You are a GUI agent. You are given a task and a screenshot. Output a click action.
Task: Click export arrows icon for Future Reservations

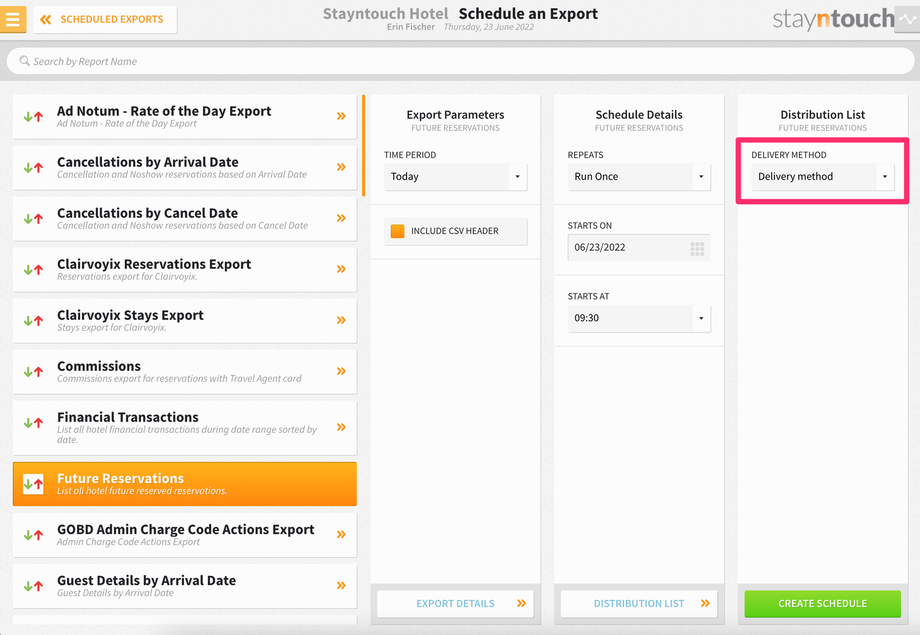point(33,484)
